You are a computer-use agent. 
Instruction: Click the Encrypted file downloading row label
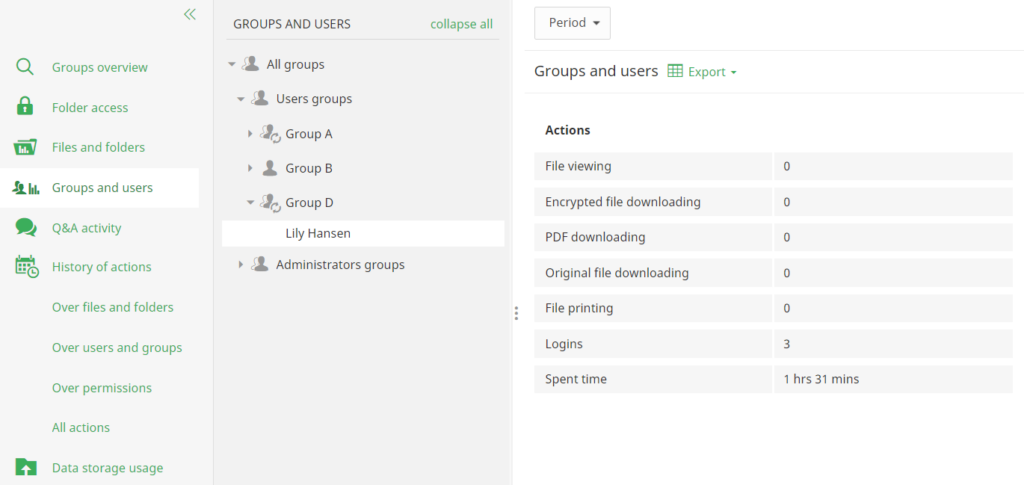(x=623, y=202)
